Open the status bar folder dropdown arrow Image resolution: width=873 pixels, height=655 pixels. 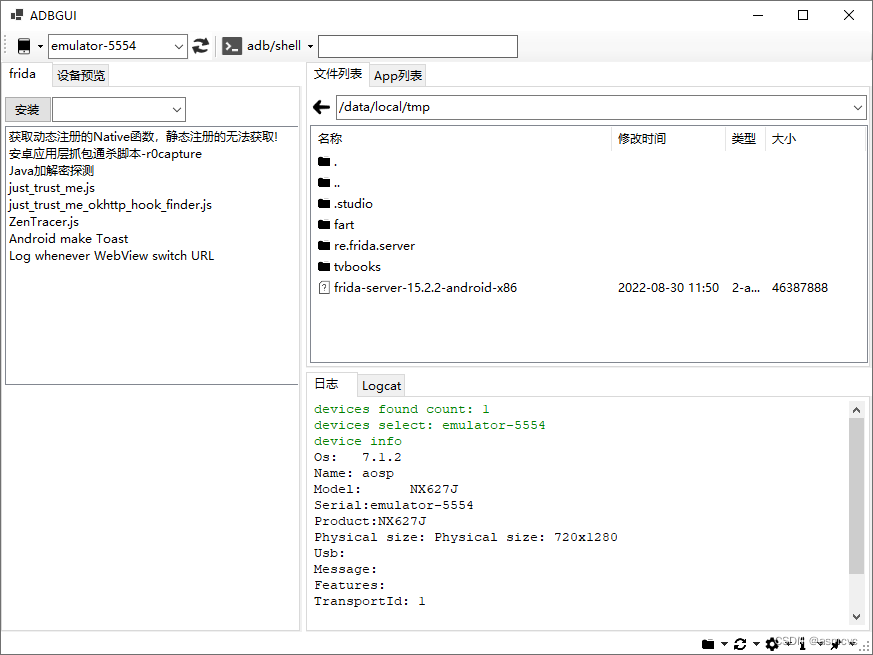tap(724, 644)
